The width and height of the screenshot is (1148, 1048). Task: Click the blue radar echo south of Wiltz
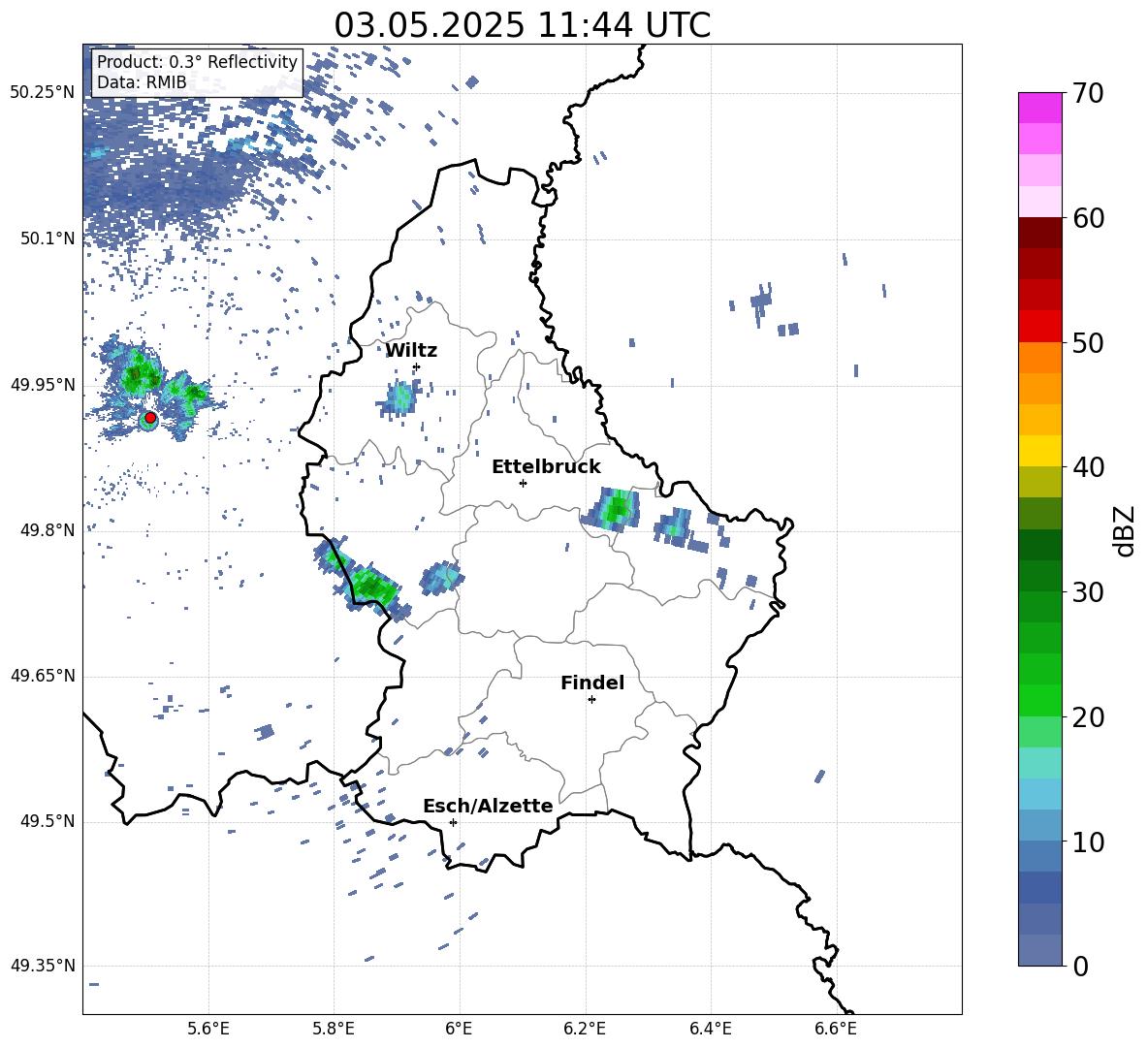(399, 398)
